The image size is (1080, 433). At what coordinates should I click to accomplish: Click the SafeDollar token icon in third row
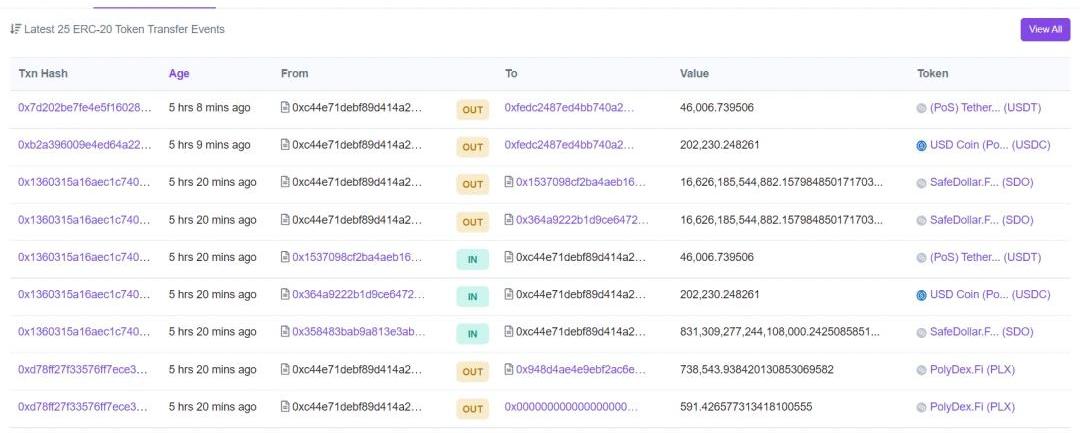[921, 183]
